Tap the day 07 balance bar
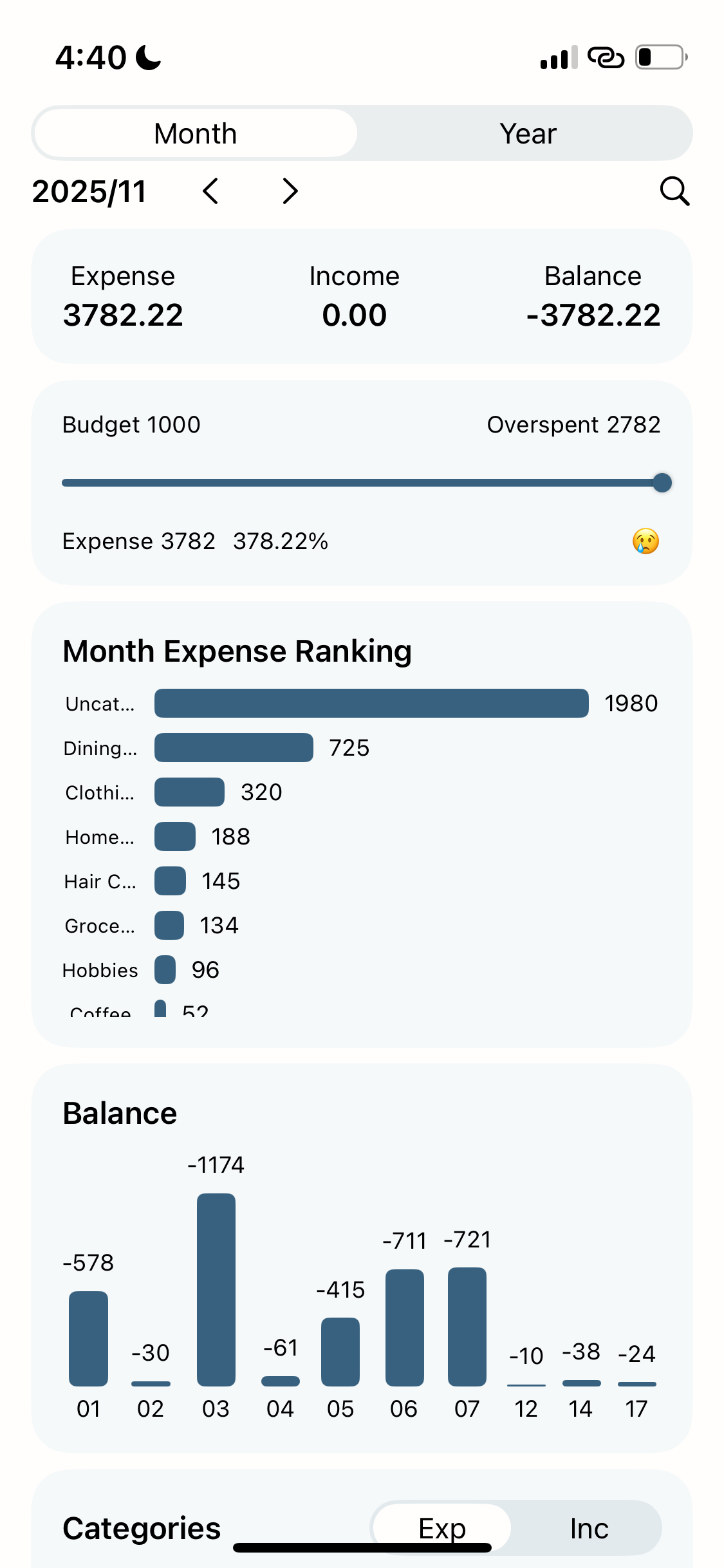Image resolution: width=724 pixels, height=1568 pixels. (x=467, y=1326)
